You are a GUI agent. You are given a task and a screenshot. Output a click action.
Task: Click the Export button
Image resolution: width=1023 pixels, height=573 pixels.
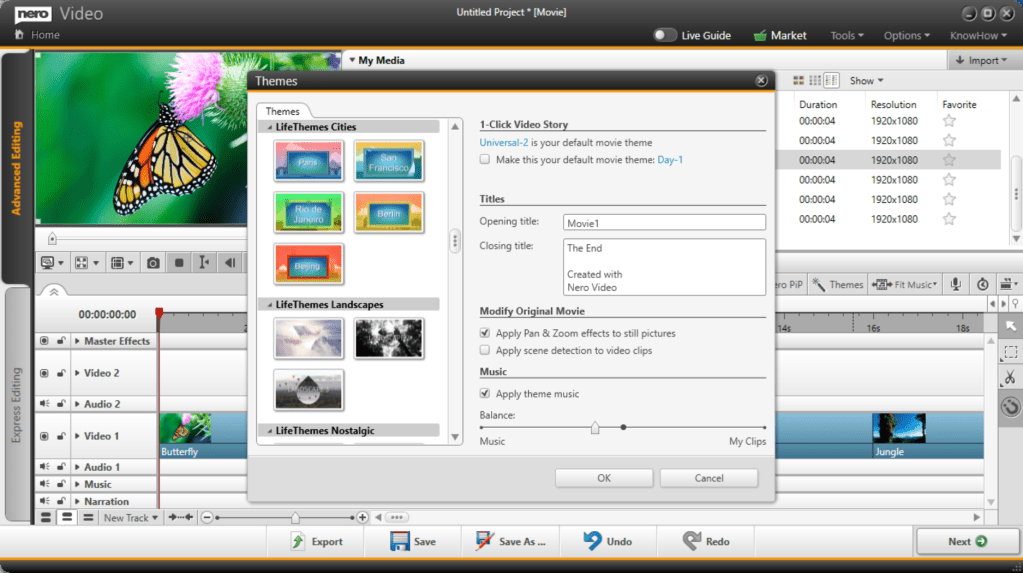[316, 541]
